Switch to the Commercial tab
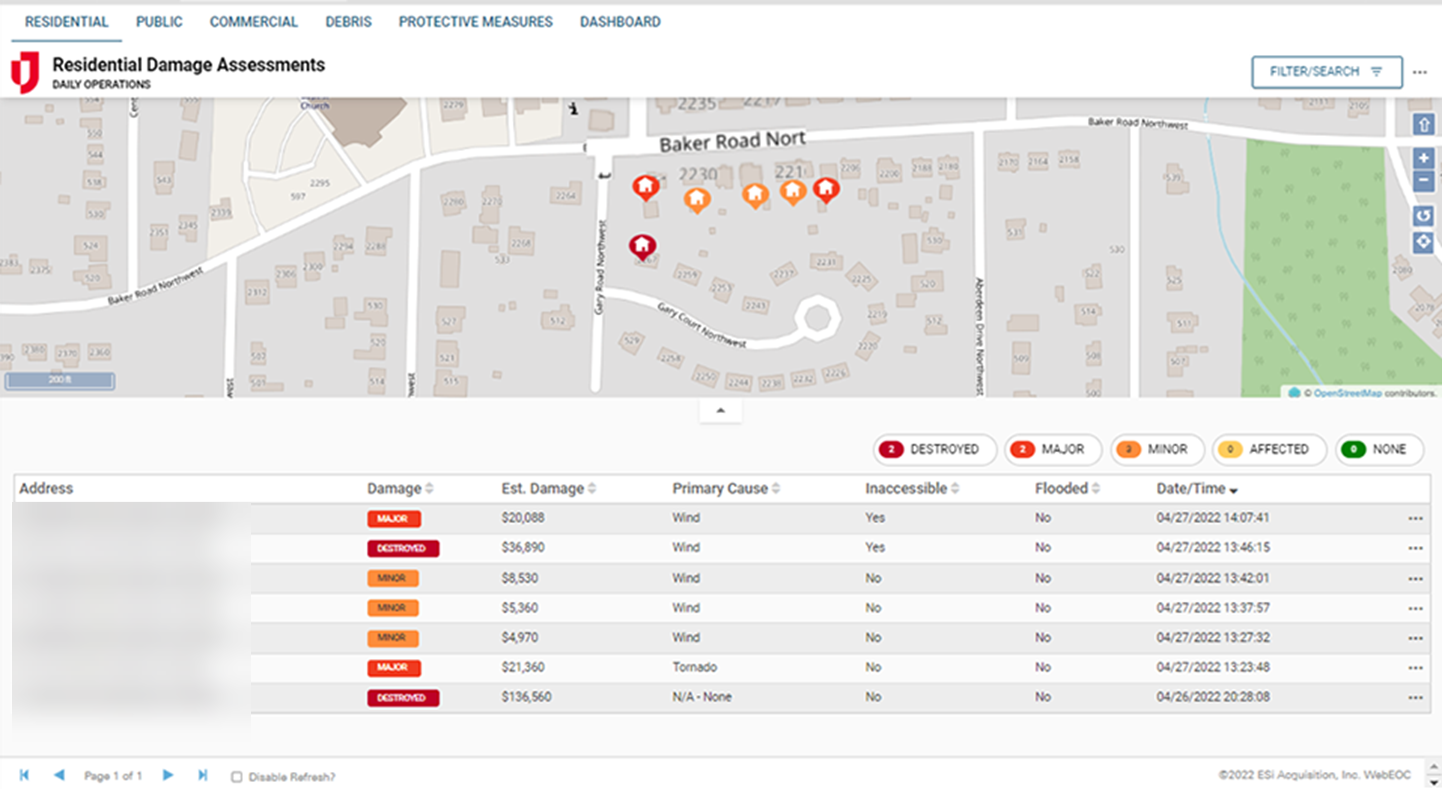Viewport: 1442px width, 789px height. (x=253, y=22)
